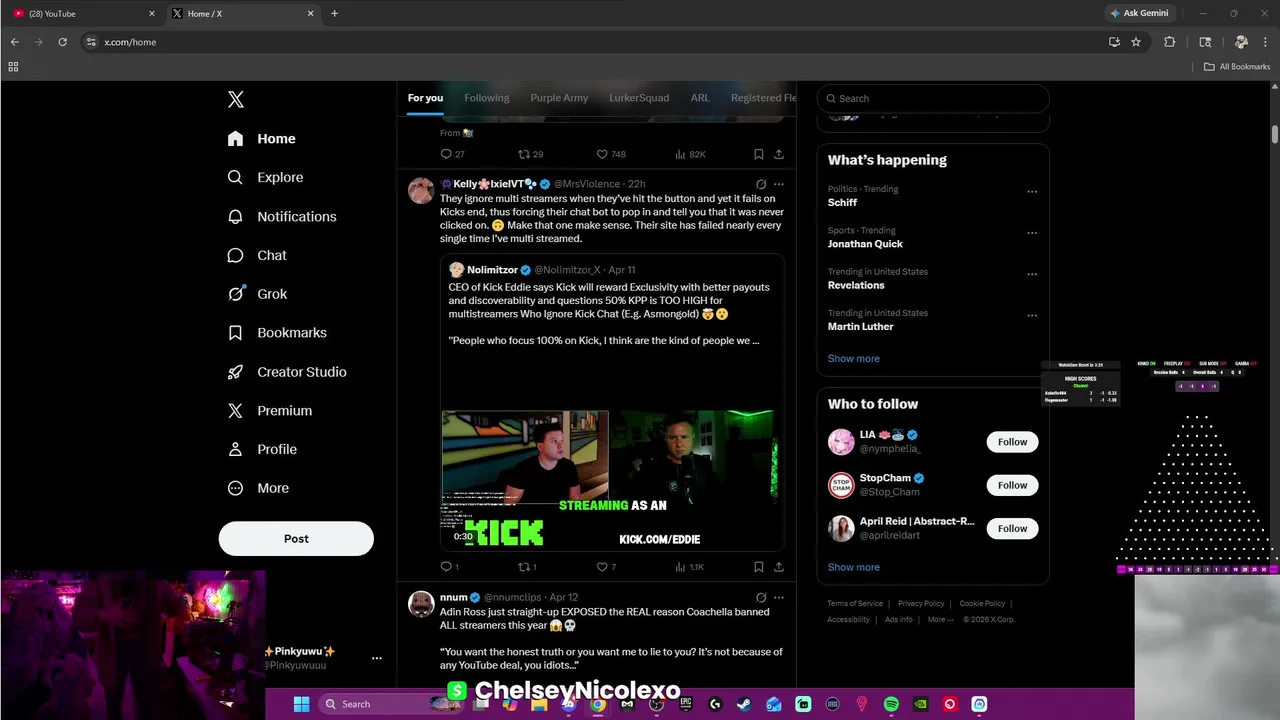Viewport: 1280px width, 720px height.
Task: Show more under What's happening
Action: point(853,358)
